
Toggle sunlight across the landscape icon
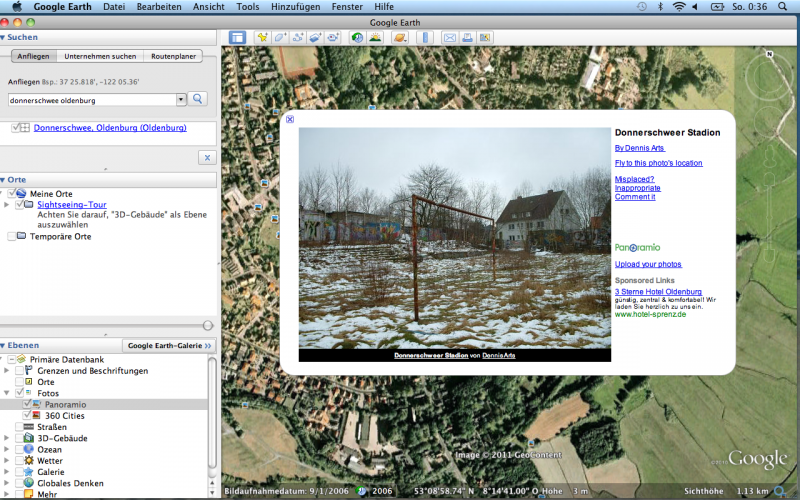pyautogui.click(x=375, y=38)
